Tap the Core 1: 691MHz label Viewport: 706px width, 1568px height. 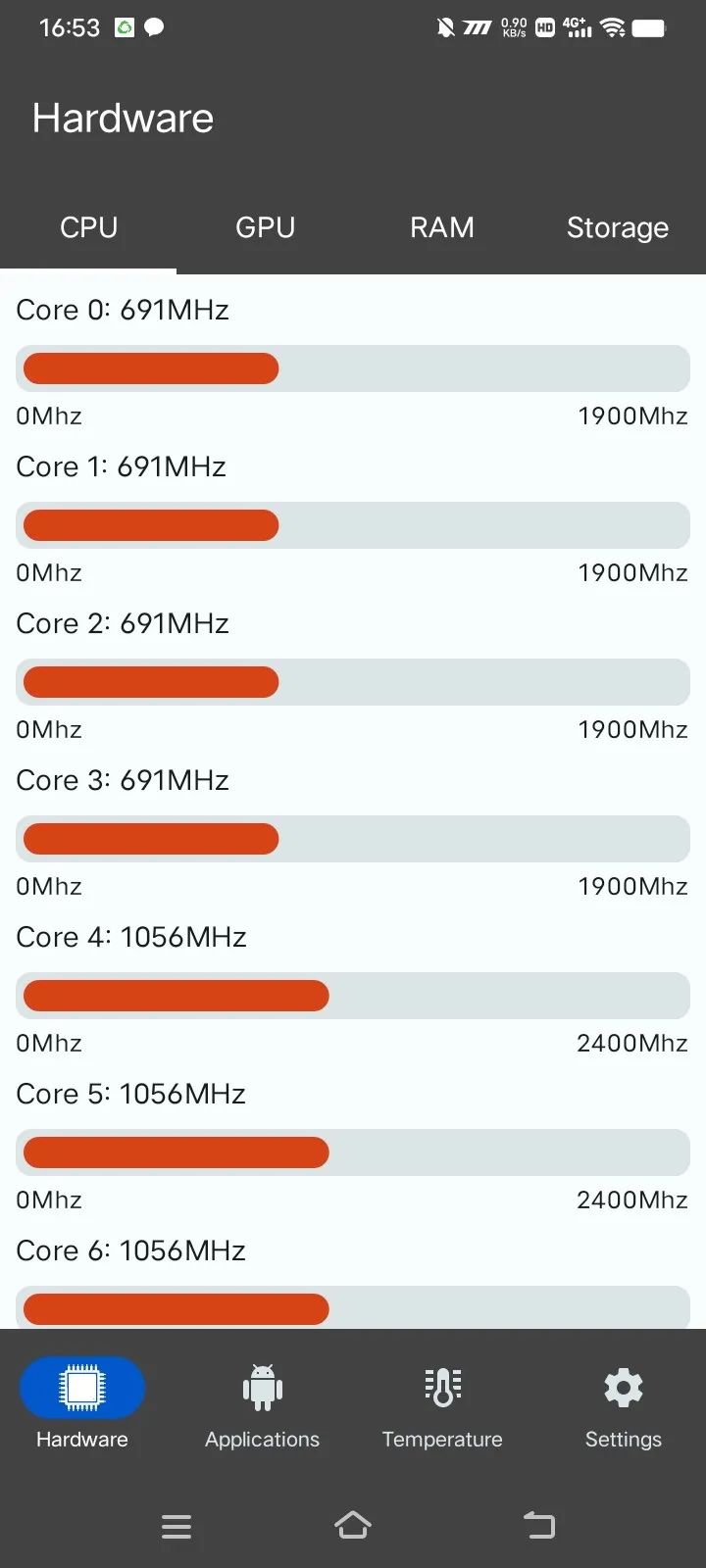coord(121,466)
